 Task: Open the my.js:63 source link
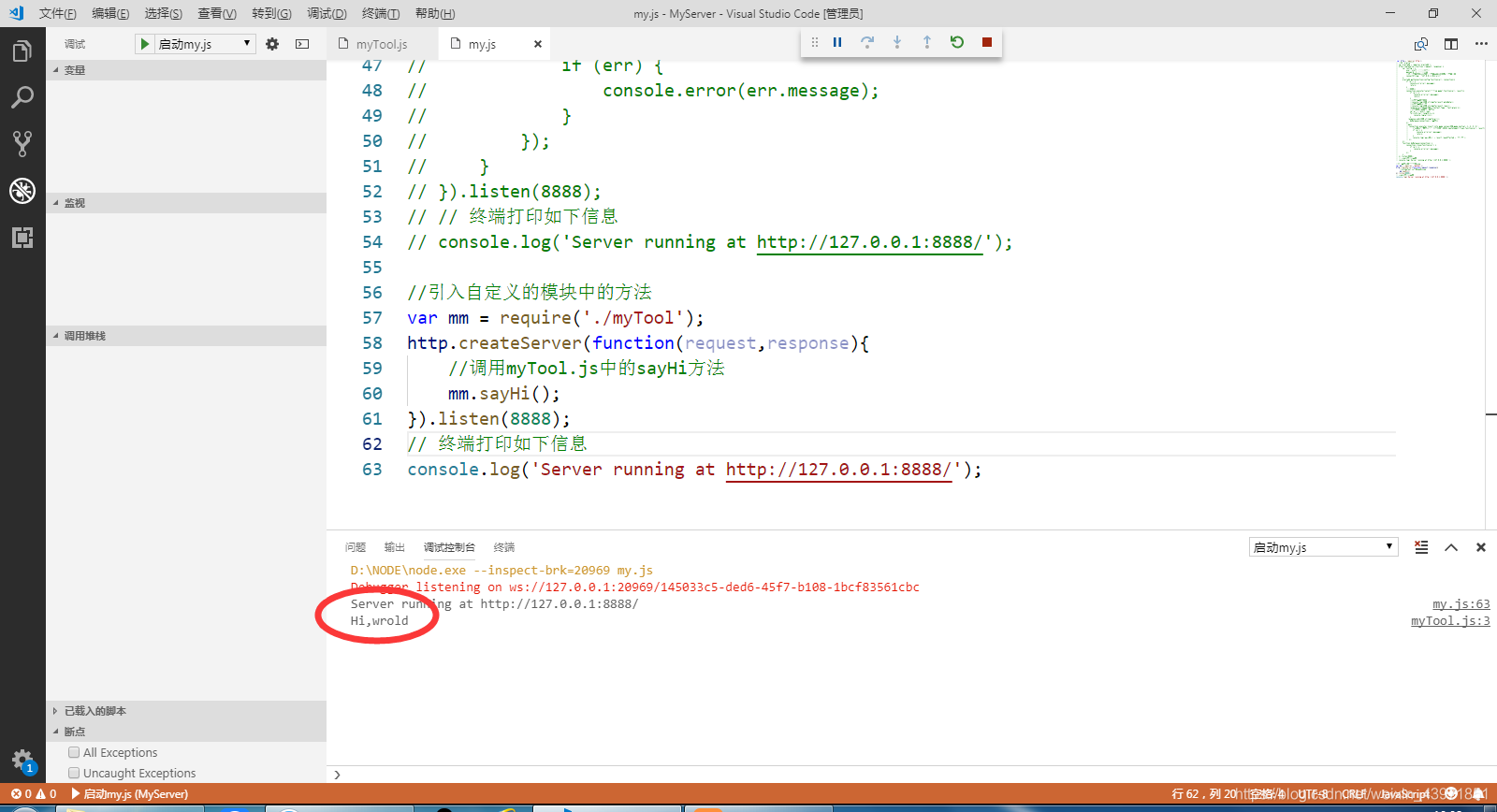1461,604
